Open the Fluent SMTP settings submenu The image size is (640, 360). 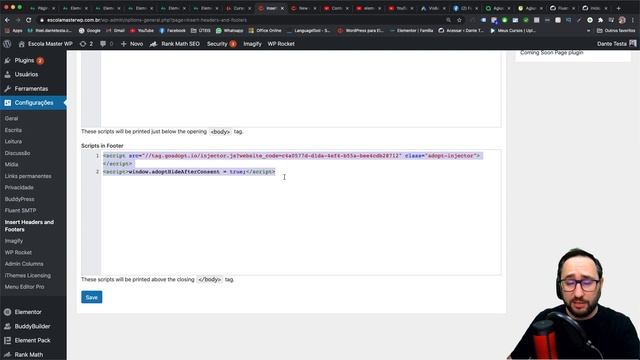(x=20, y=210)
